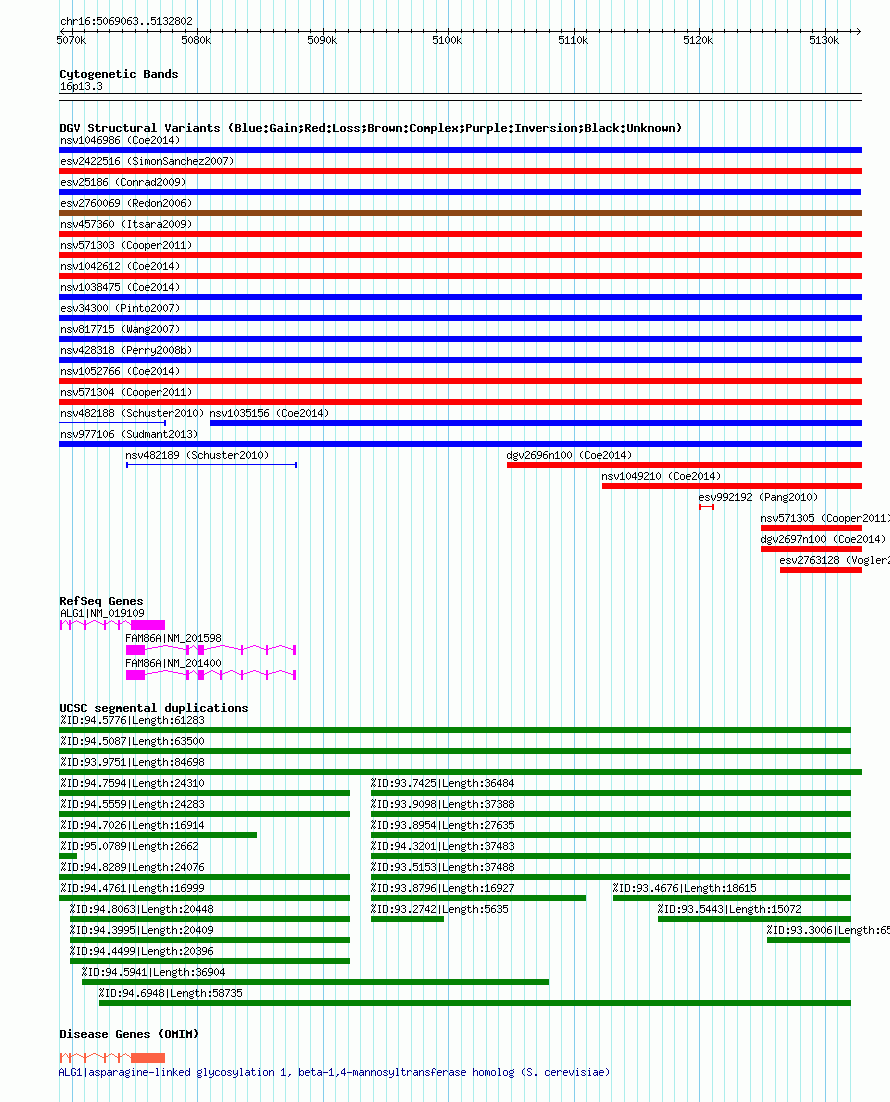Click %ID:93.8796|Length:16927 duplication bar

tap(478, 898)
